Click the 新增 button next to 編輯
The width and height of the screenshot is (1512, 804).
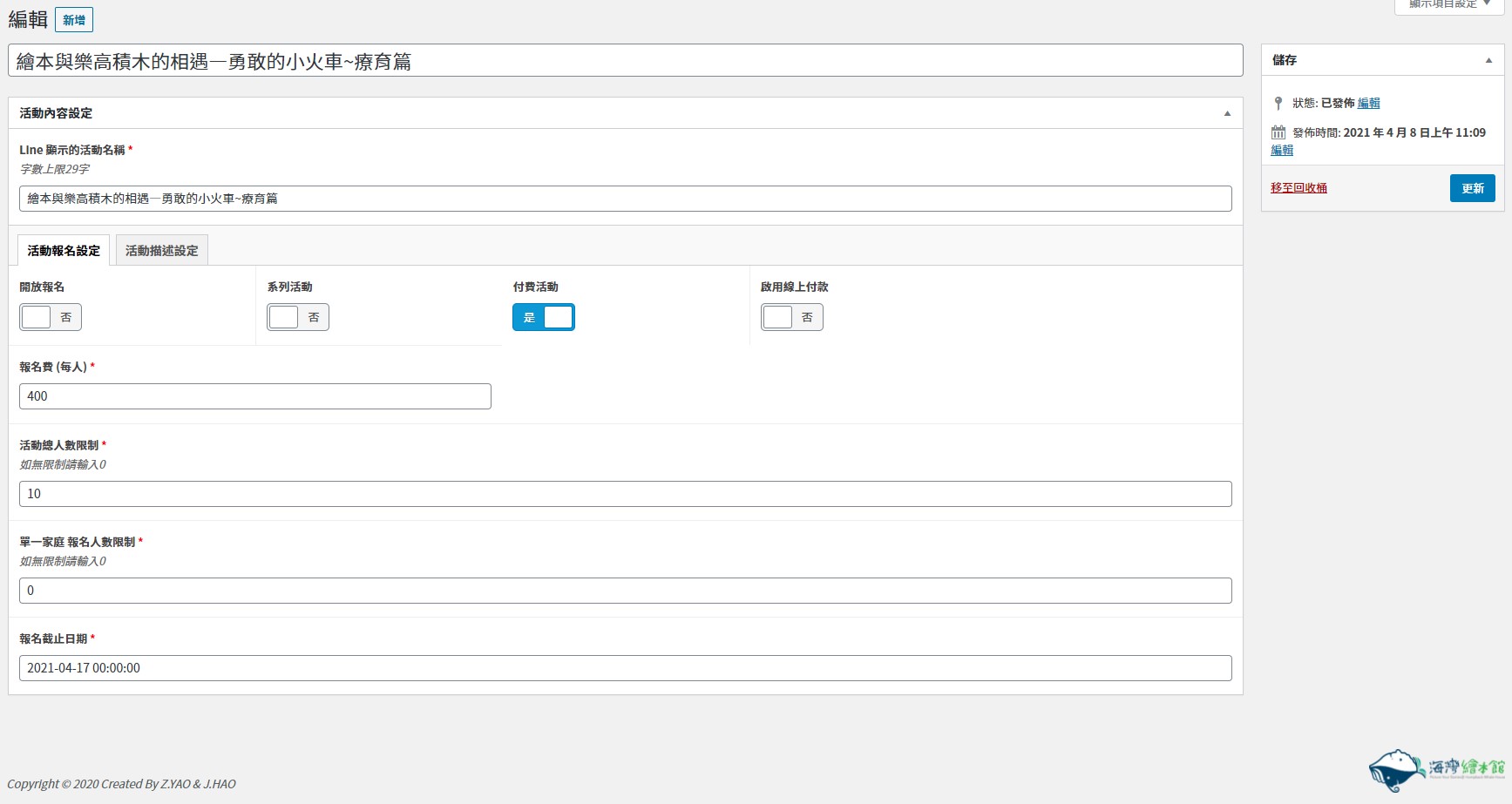point(74,20)
